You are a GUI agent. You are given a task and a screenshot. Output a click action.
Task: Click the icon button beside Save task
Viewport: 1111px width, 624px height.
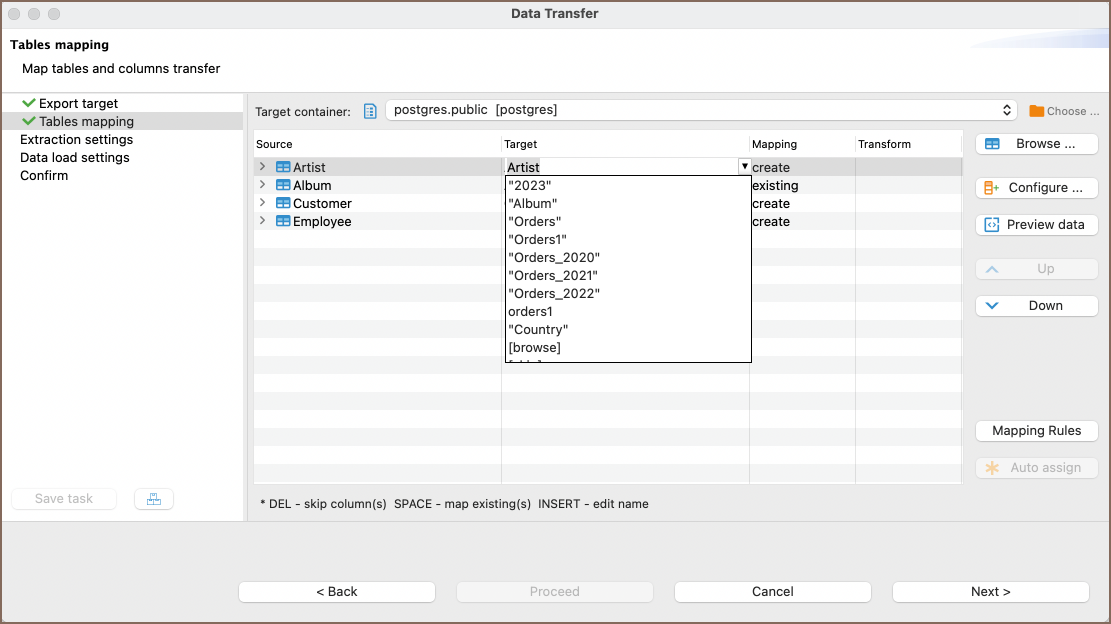click(x=153, y=499)
